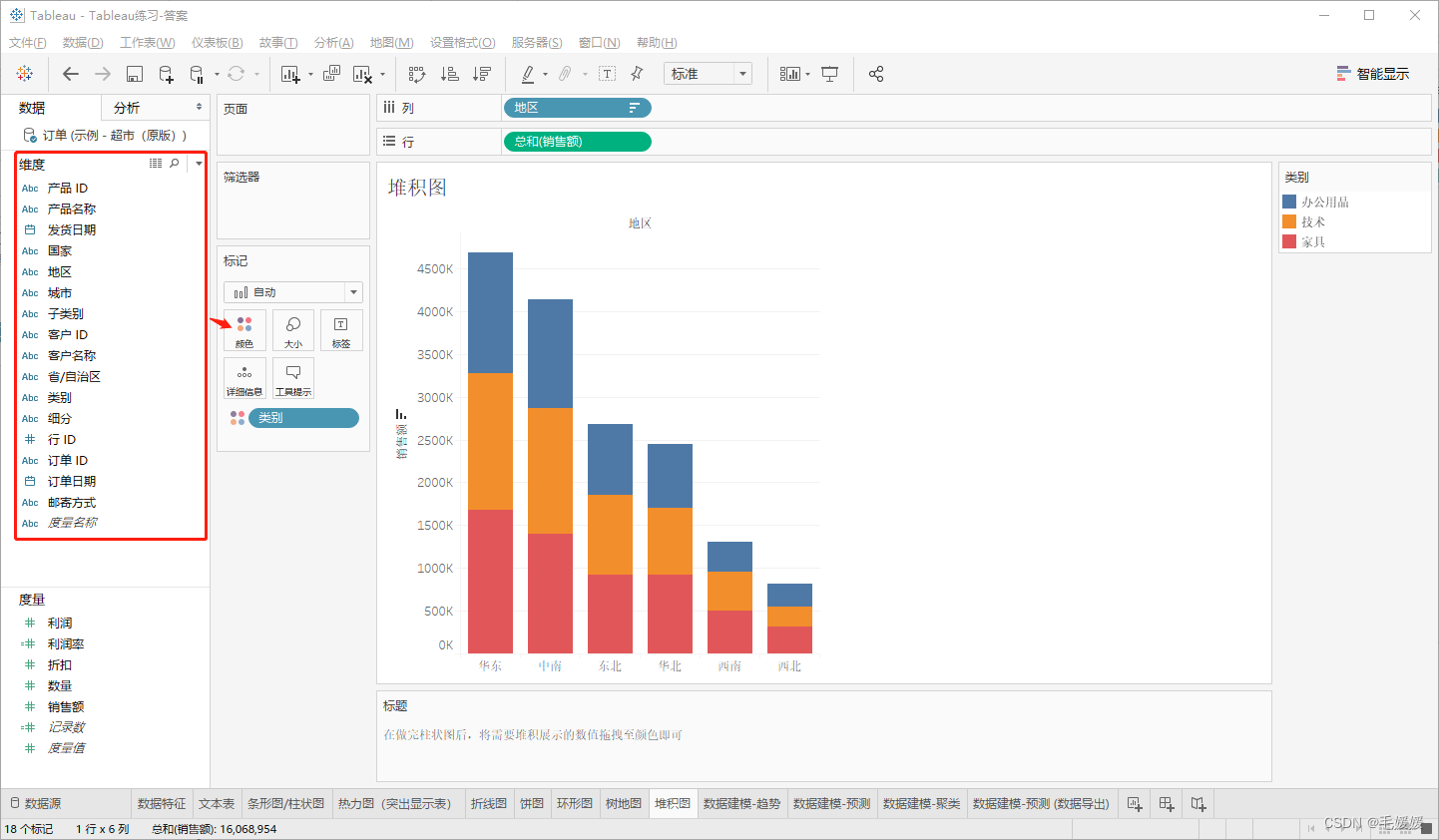Search fields with magnifier in dimensions

click(x=175, y=164)
